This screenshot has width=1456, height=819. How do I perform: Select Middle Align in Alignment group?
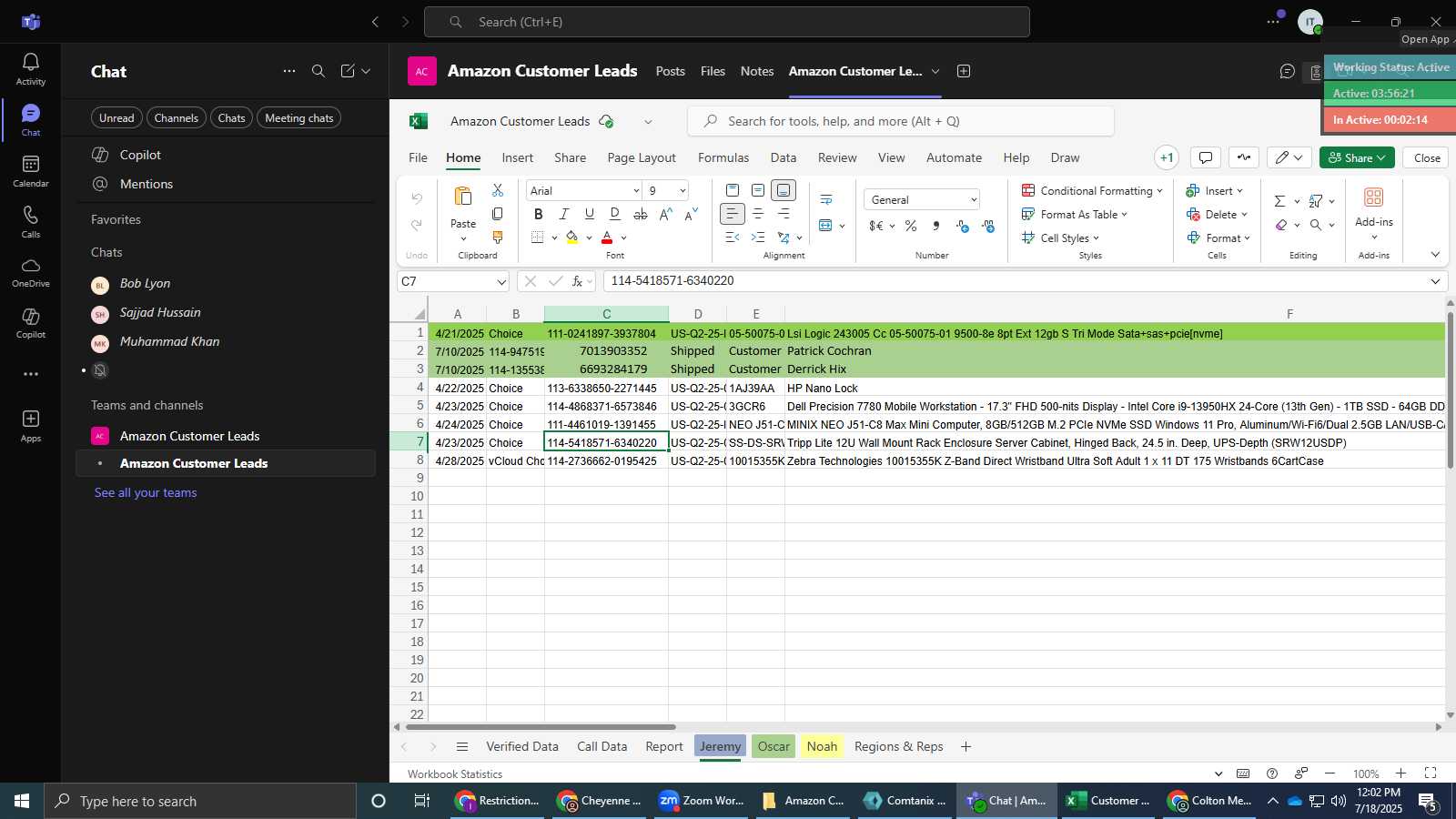(758, 190)
